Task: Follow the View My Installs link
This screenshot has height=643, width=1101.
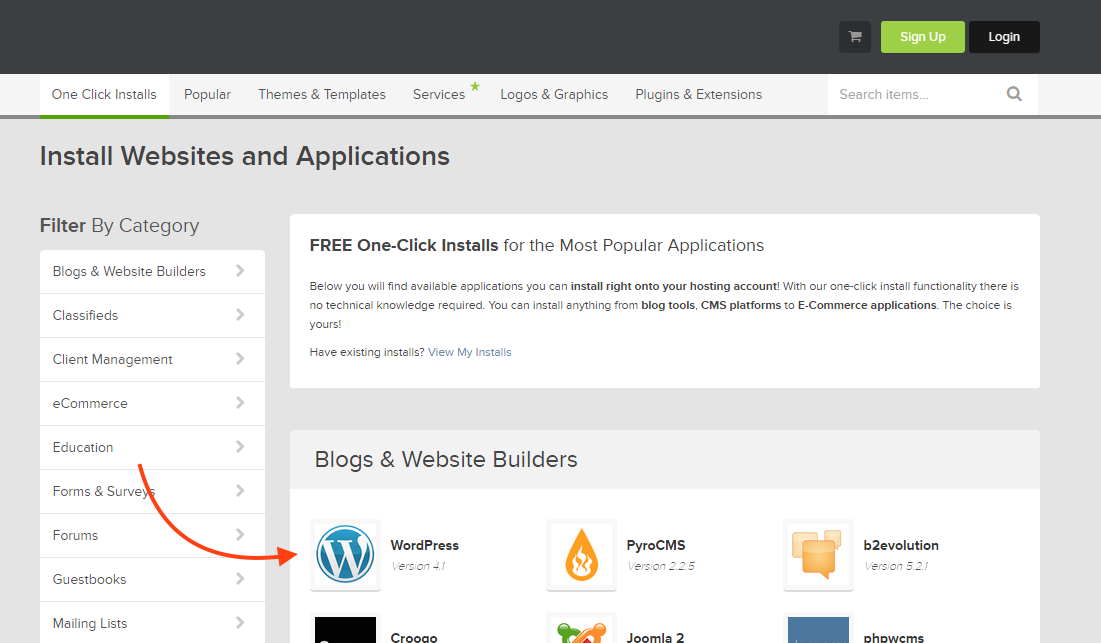Action: click(x=470, y=352)
